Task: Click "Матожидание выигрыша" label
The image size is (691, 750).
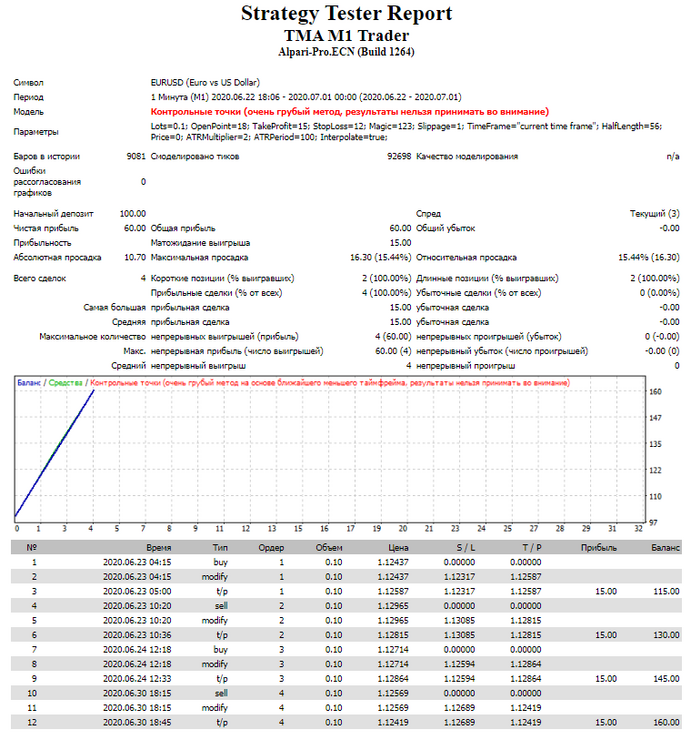Action: [200, 243]
